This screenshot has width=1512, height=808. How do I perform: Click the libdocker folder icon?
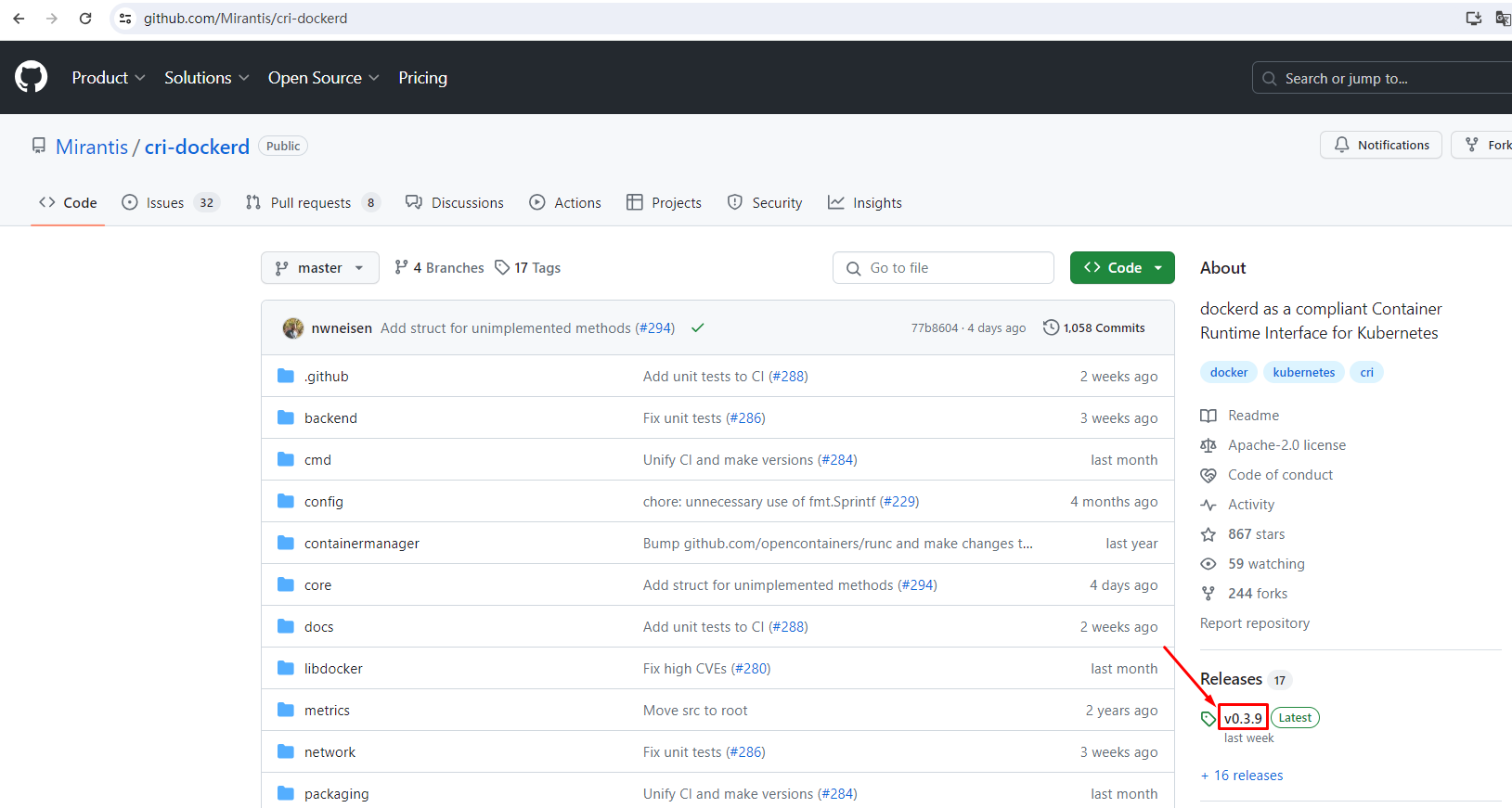point(286,668)
